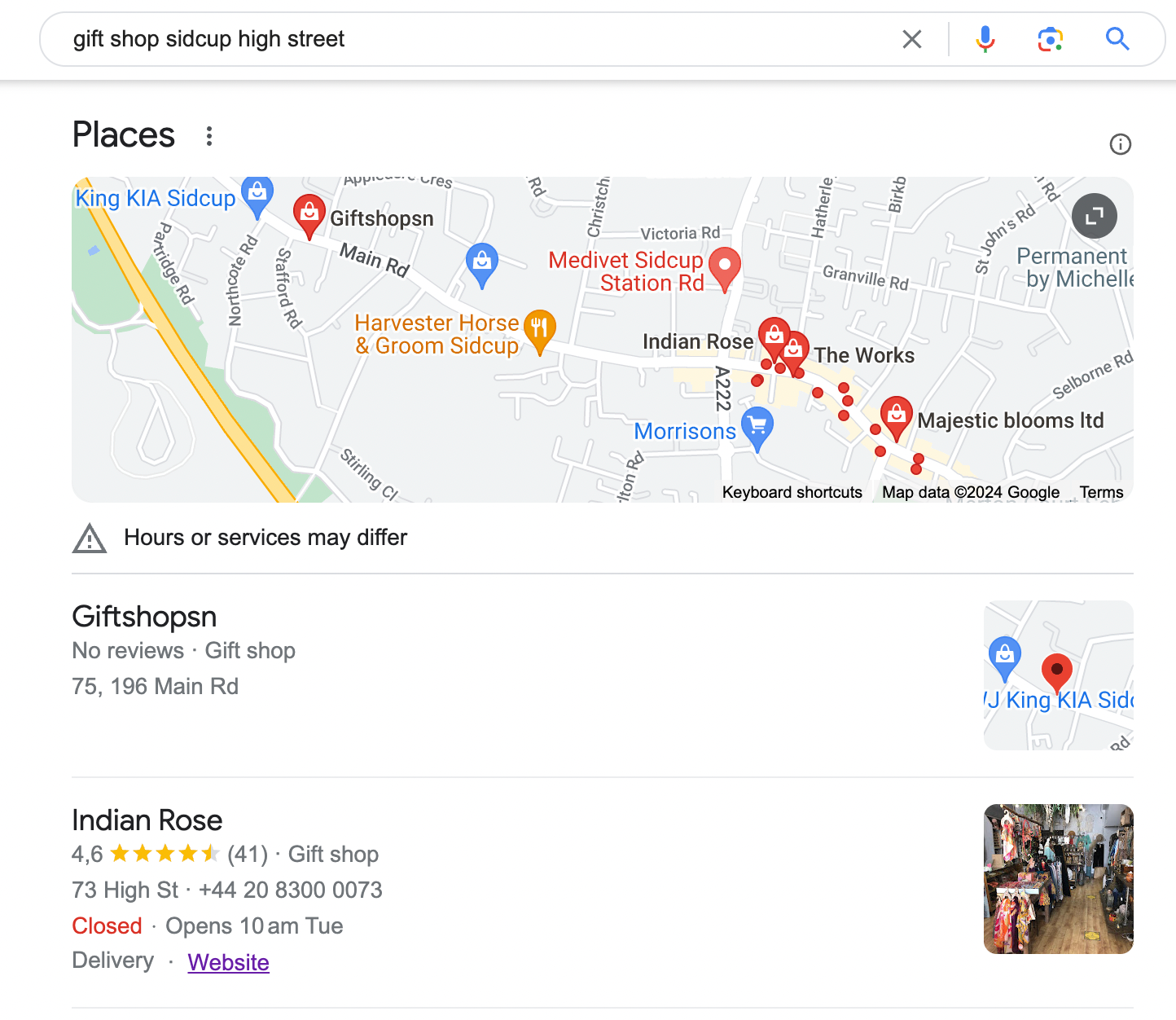Expand the map to fullscreen
Screen dimensions: 1176x1020
pyautogui.click(x=1095, y=215)
